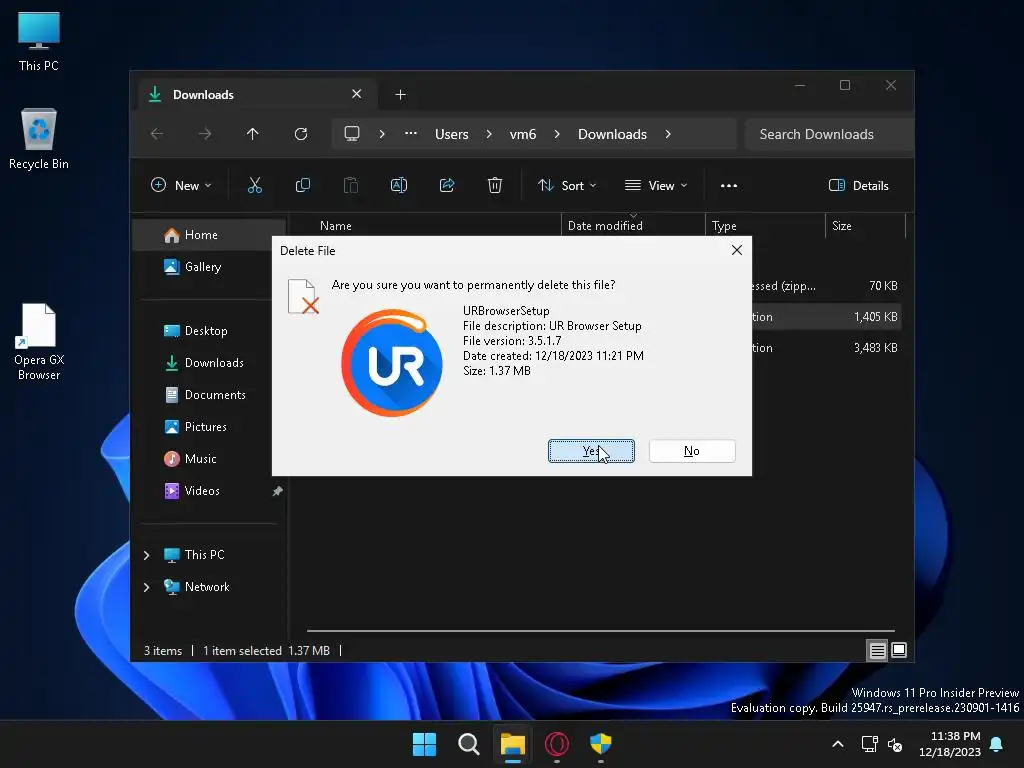This screenshot has height=768, width=1024.
Task: Open This PC desktop icon
Action: click(39, 42)
